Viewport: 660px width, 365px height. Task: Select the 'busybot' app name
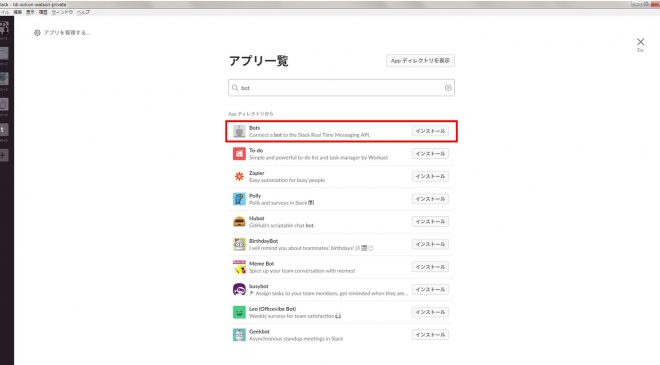[x=258, y=286]
